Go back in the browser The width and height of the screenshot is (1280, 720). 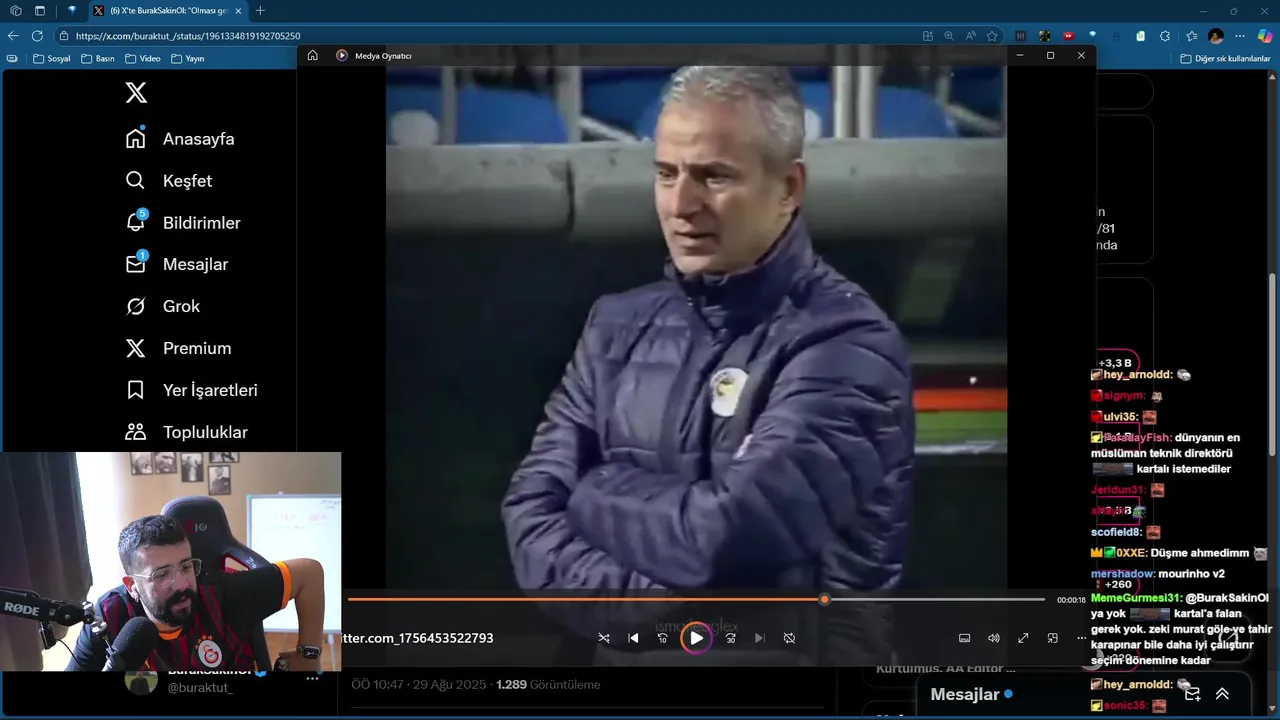(13, 35)
